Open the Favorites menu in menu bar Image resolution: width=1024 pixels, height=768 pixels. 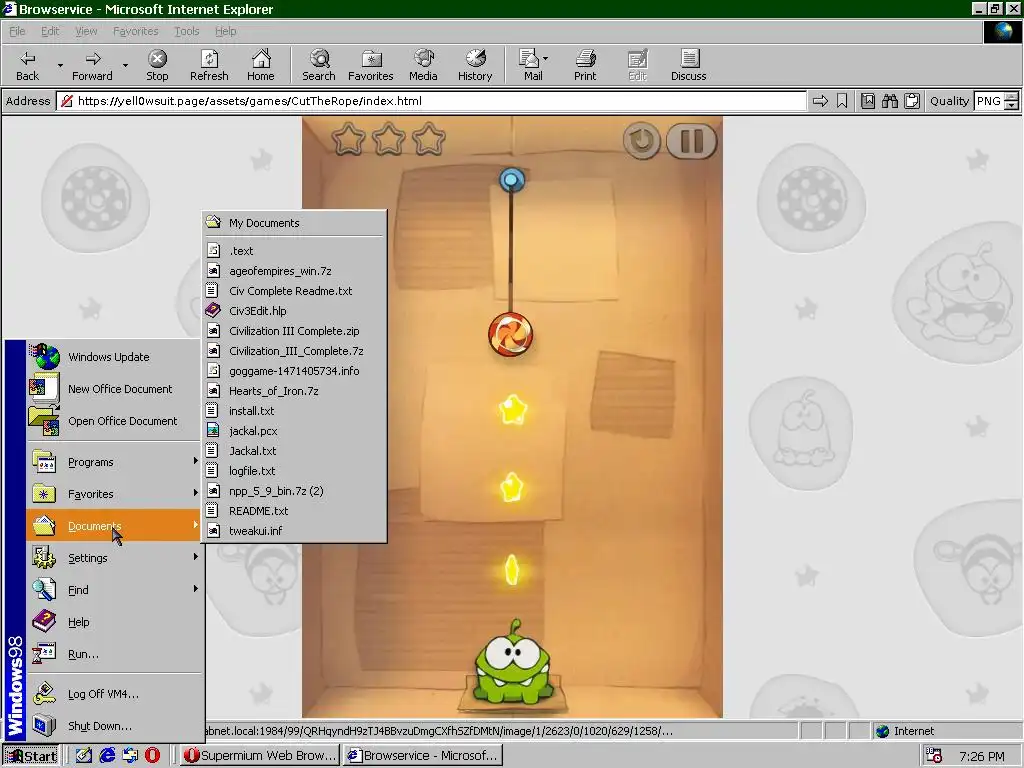135,31
